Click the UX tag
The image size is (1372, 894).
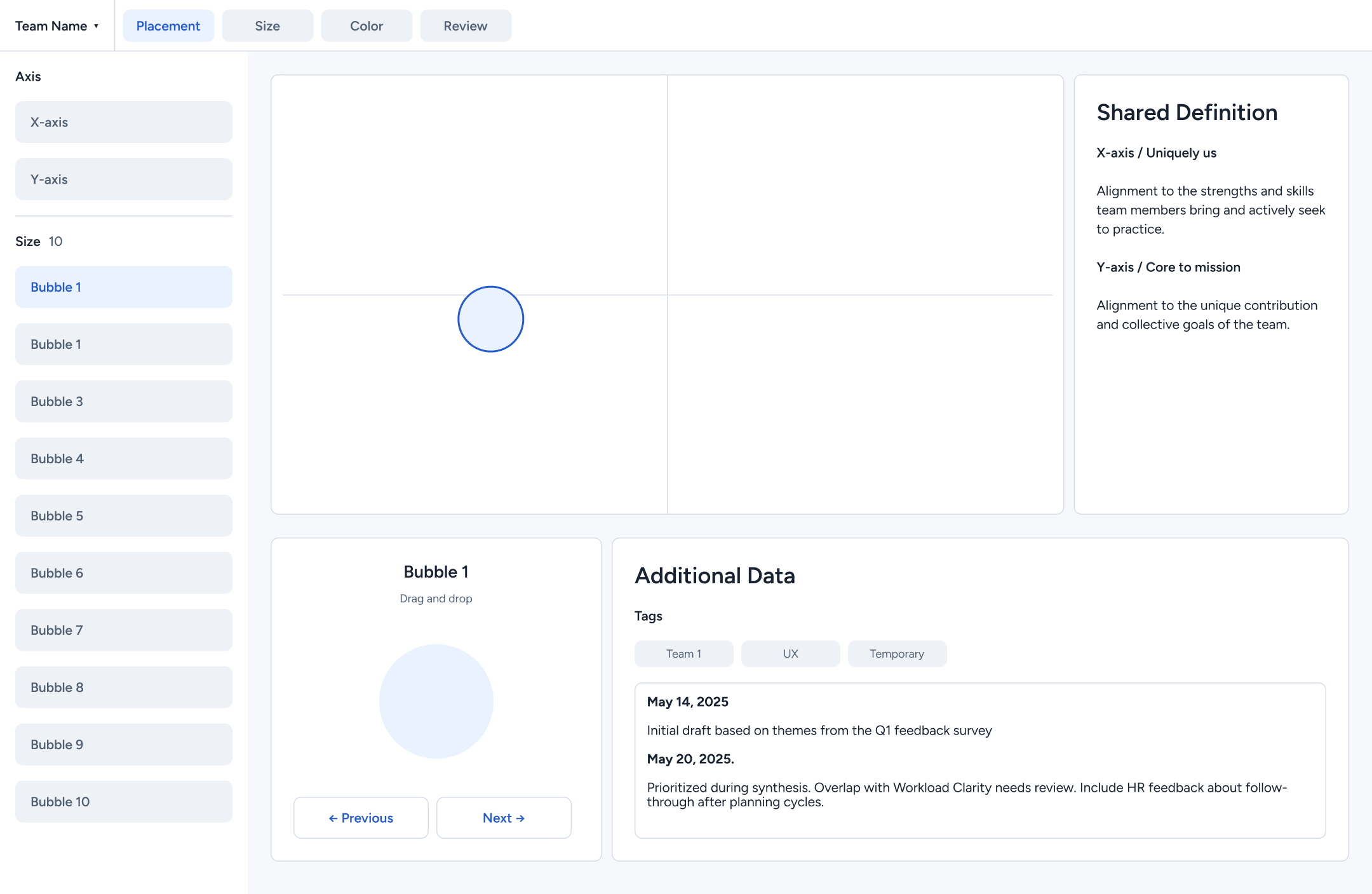click(x=791, y=654)
